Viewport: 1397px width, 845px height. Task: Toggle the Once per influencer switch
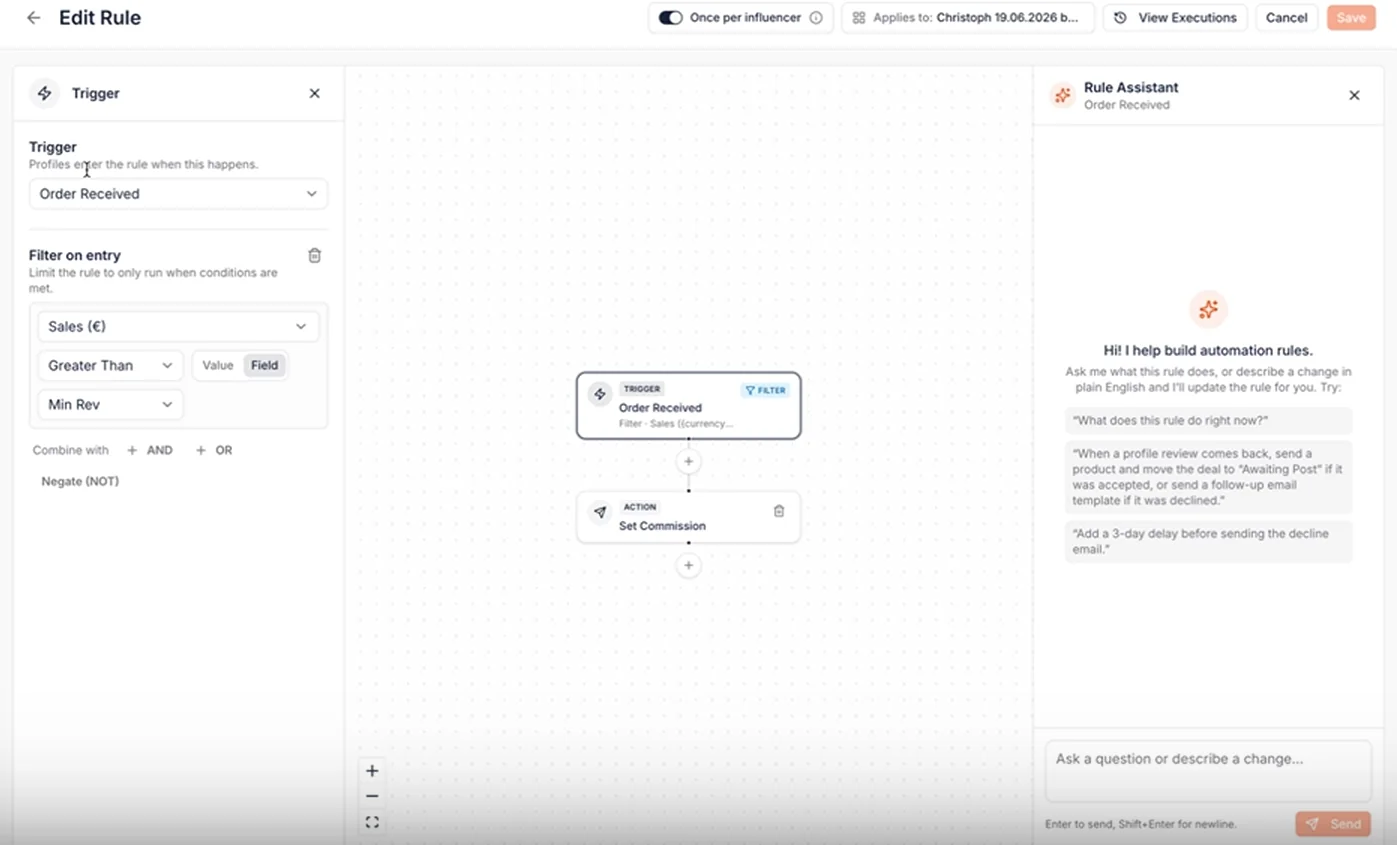670,18
